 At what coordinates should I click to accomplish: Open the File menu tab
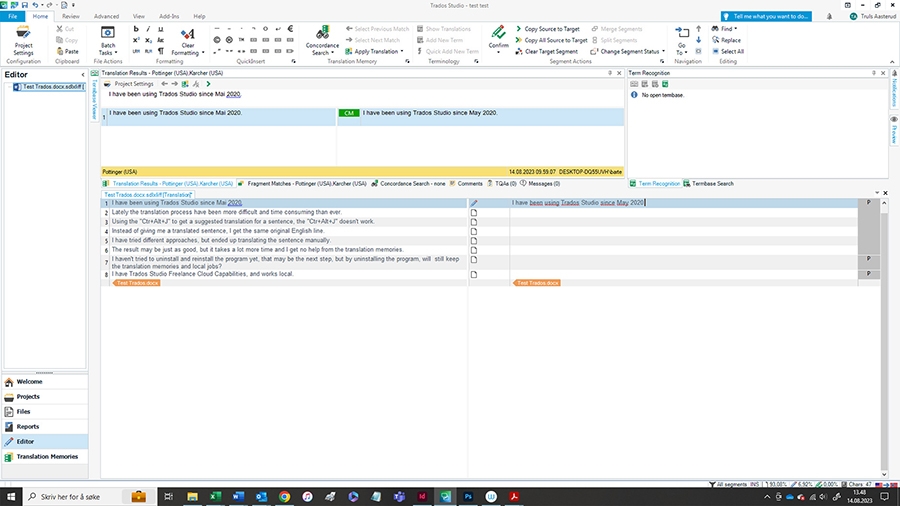(x=13, y=16)
